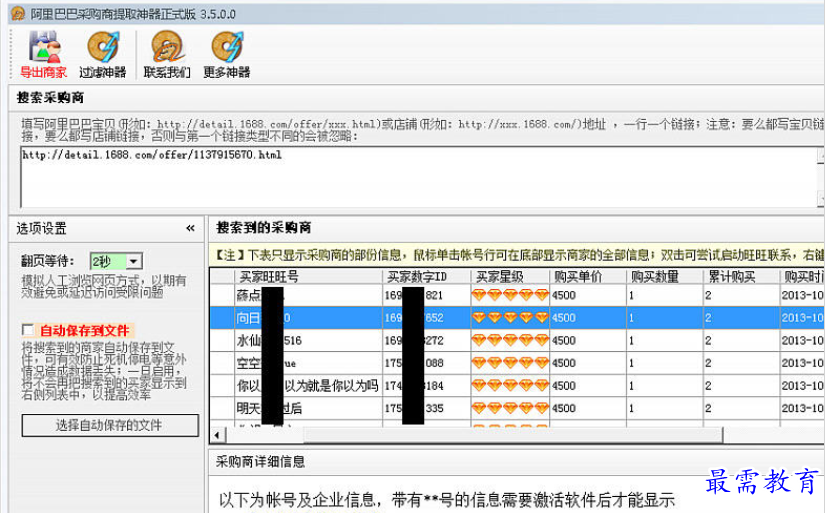Click the ID cell ending in 821
This screenshot has width=827, height=513.
tap(426, 295)
